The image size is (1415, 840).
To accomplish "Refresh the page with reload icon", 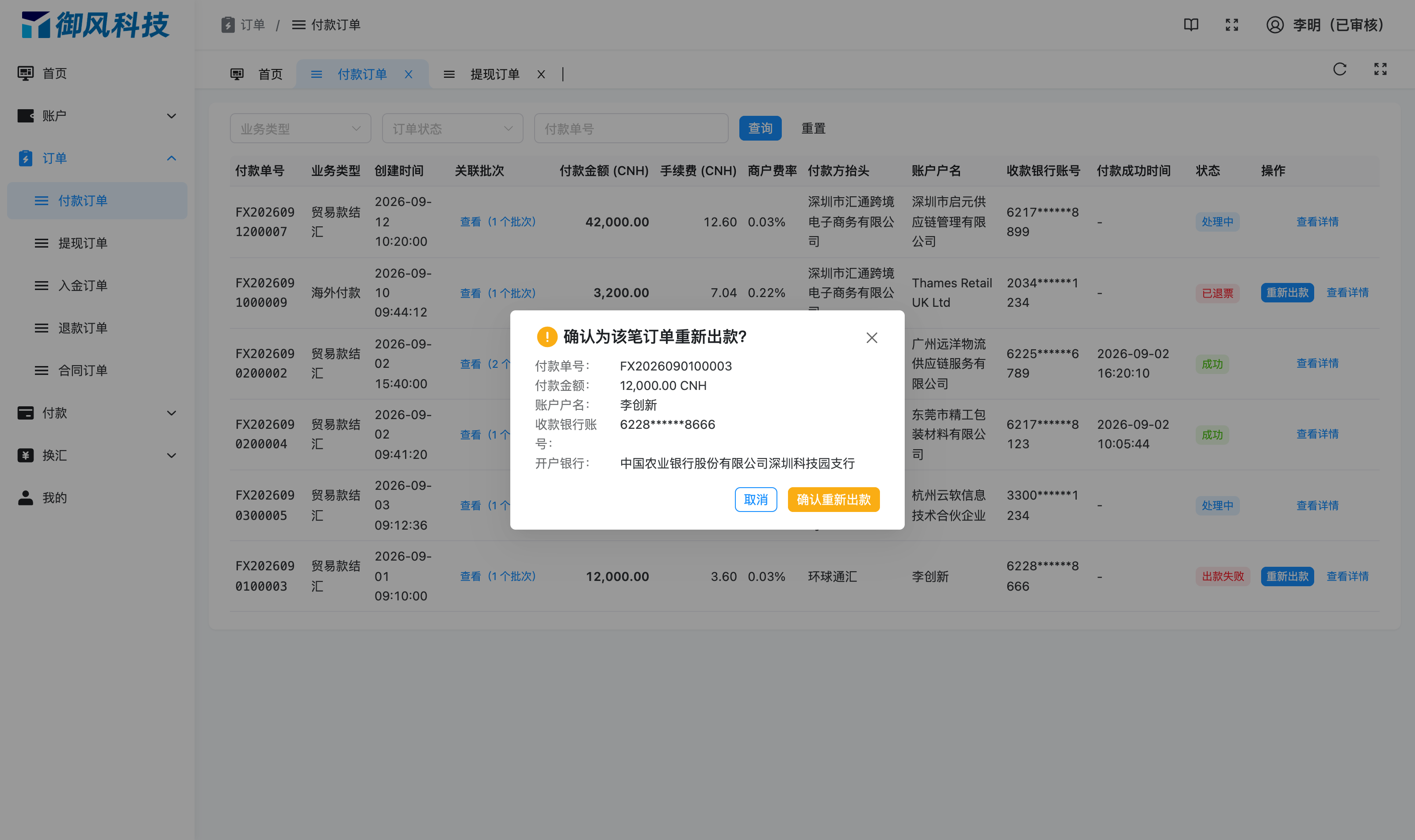I will point(1339,69).
